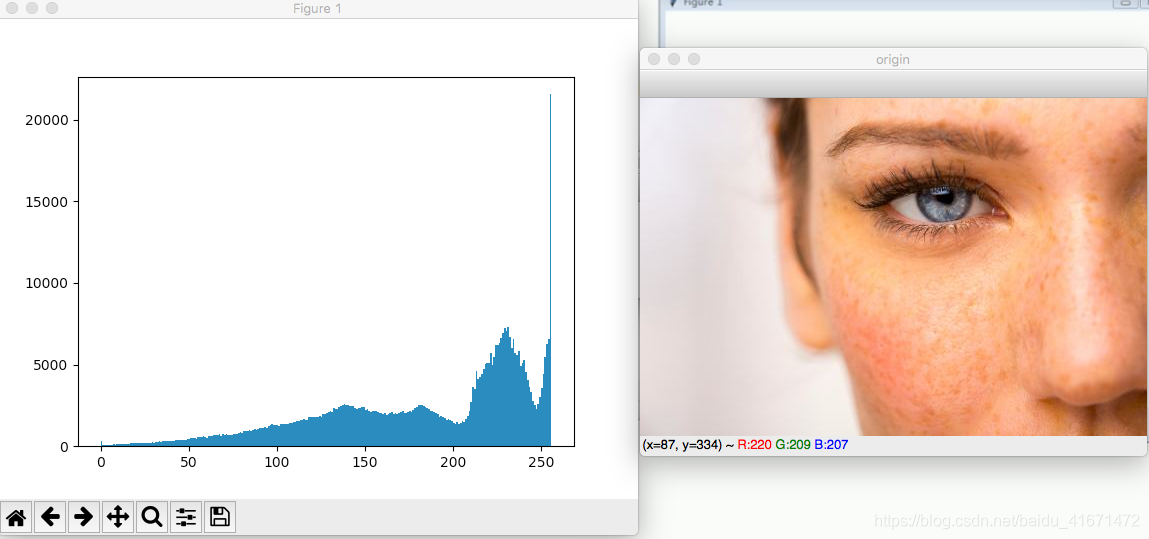Save the figure with disk icon
The height and width of the screenshot is (539, 1149).
220,517
